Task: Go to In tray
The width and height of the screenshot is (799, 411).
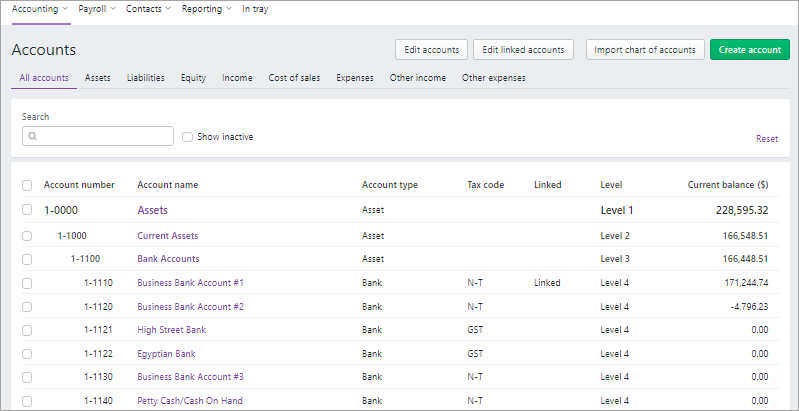Action: click(x=255, y=8)
